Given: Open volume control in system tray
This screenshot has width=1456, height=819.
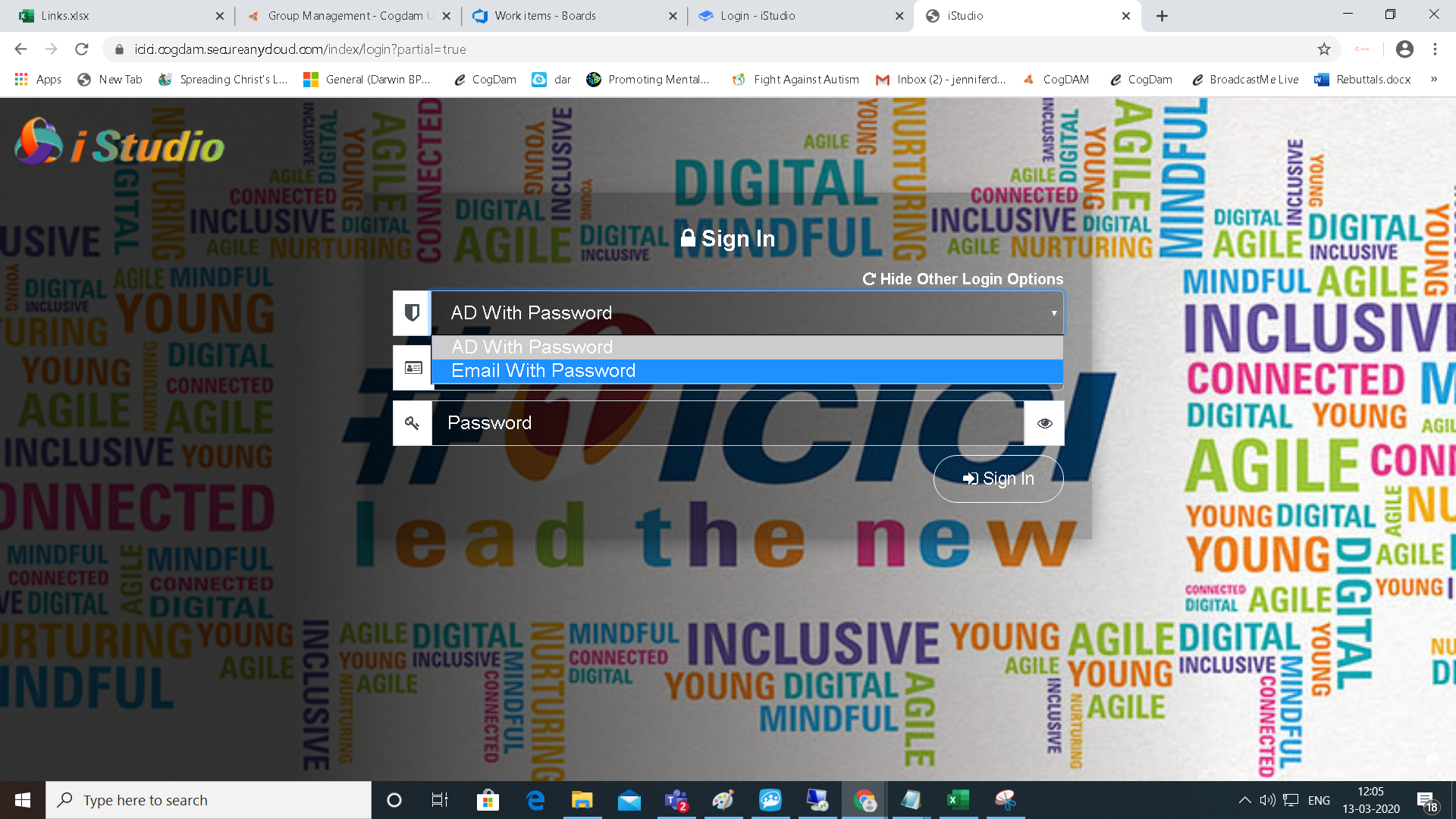Looking at the screenshot, I should pyautogui.click(x=1267, y=800).
